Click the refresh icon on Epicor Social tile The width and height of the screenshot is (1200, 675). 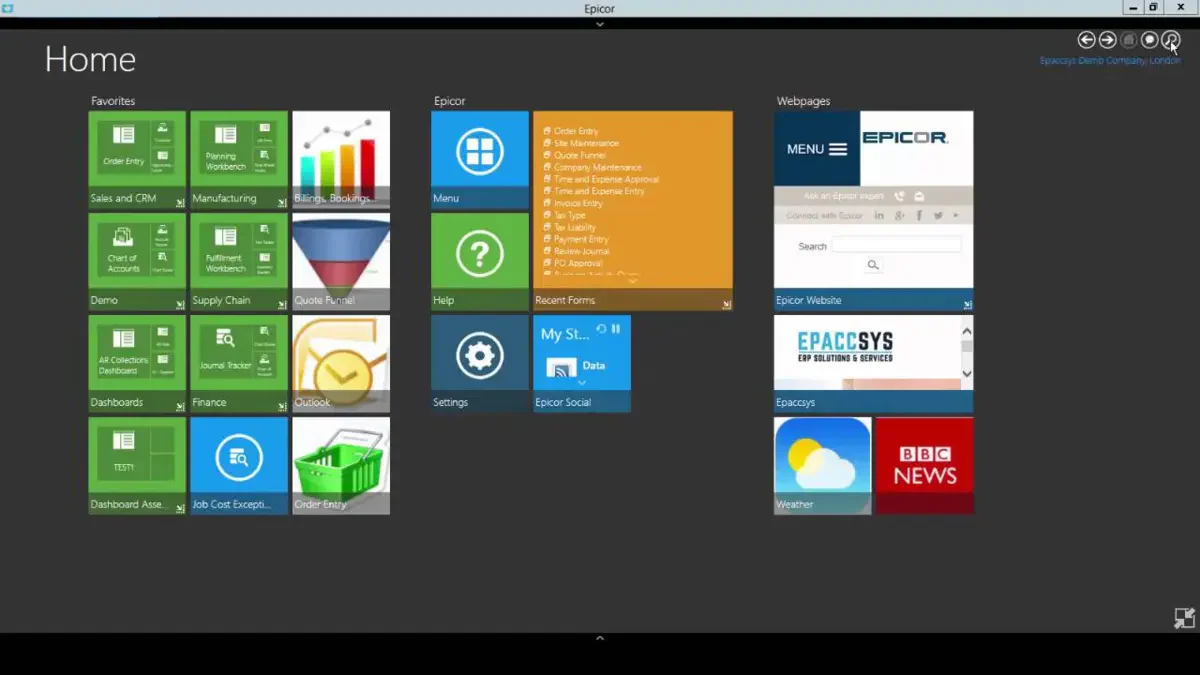601,329
